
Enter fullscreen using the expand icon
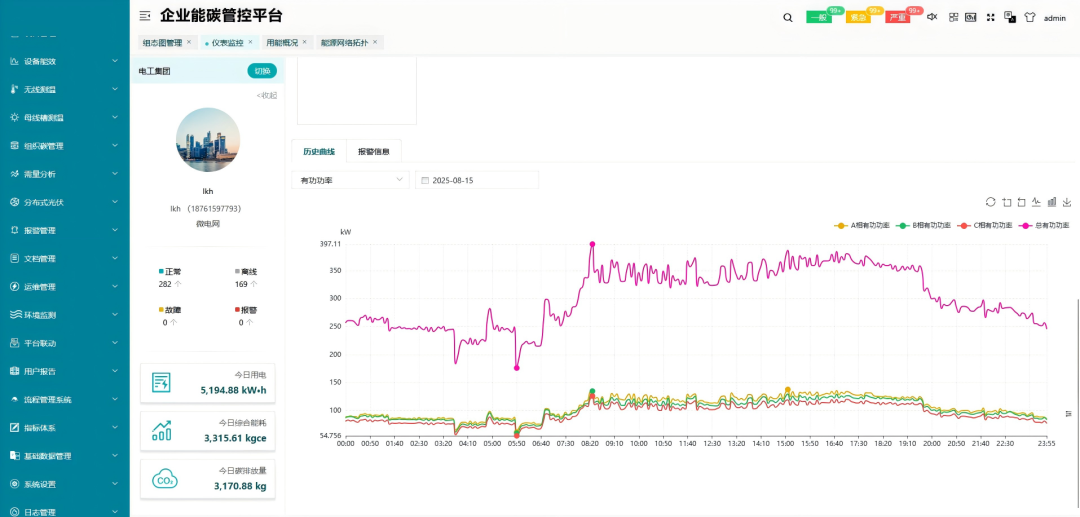pyautogui.click(x=990, y=17)
